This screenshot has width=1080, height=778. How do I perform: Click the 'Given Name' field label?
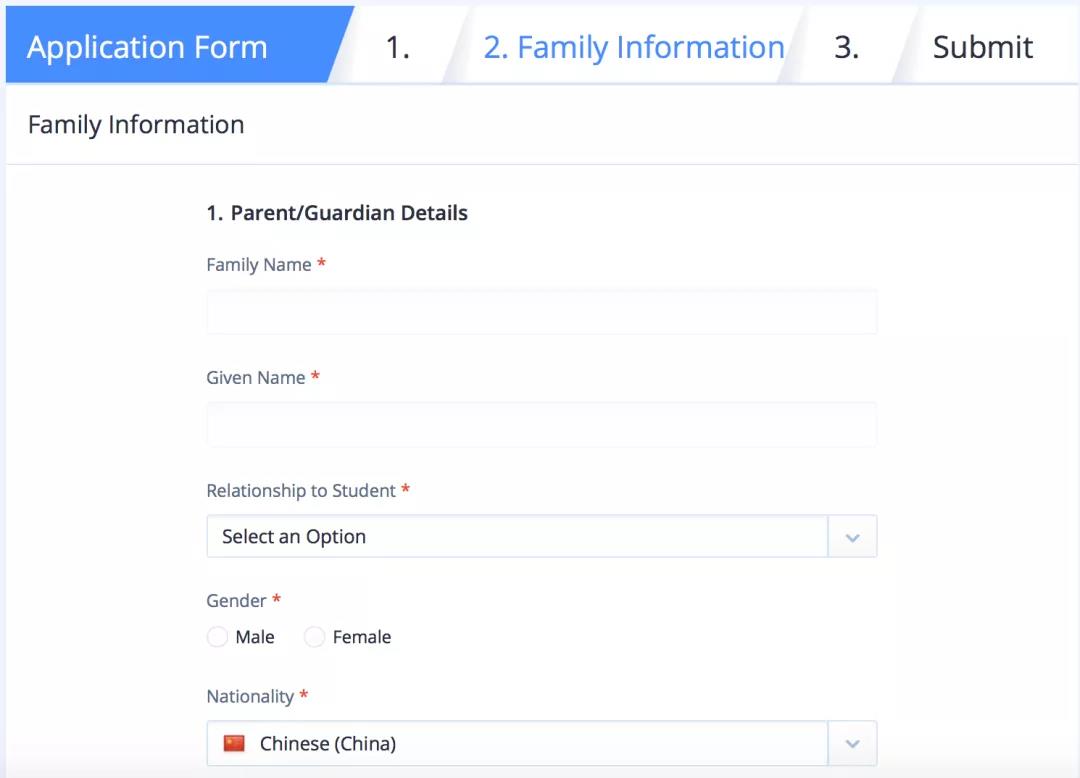point(256,378)
